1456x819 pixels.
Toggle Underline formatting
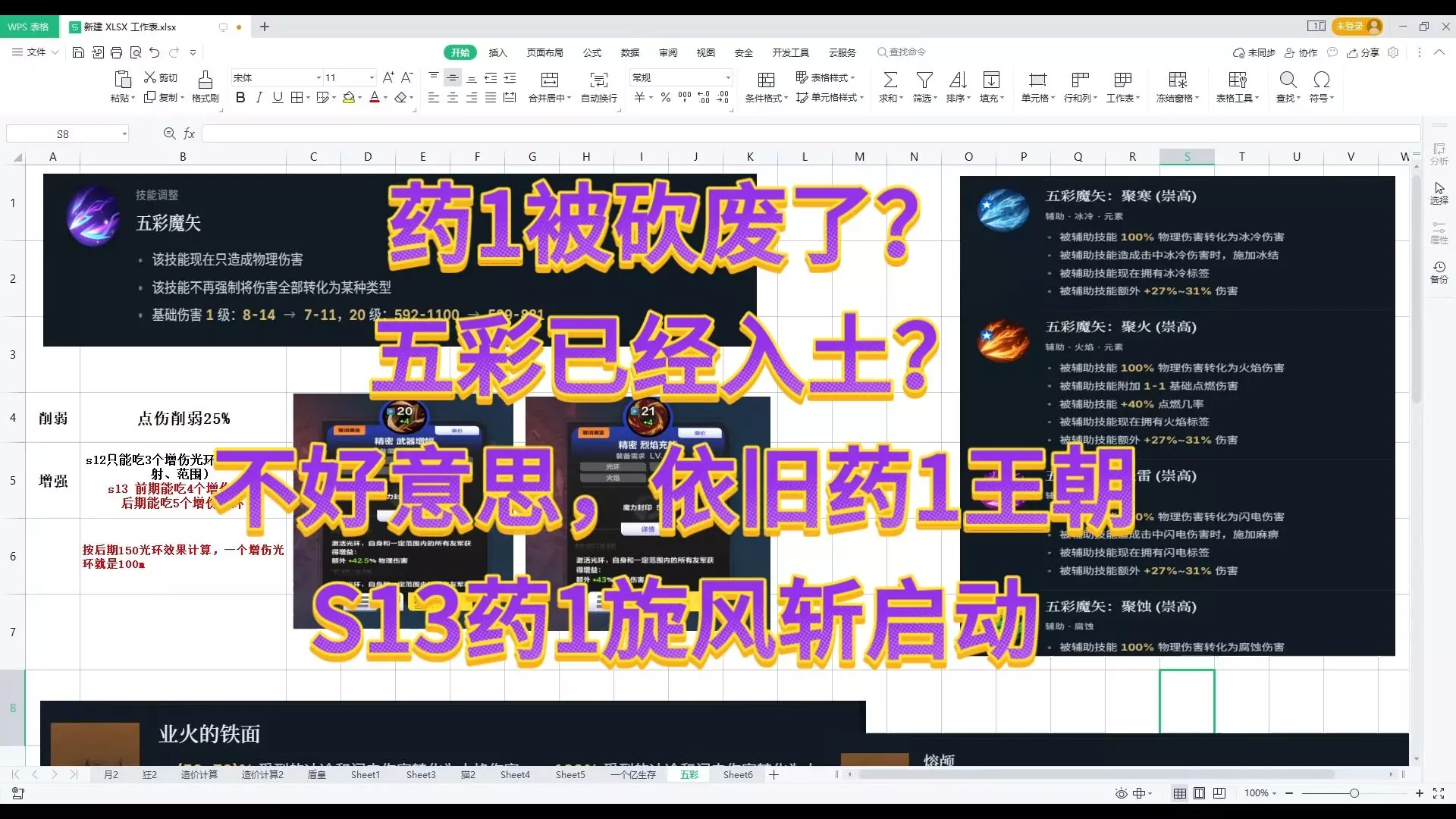tap(278, 97)
